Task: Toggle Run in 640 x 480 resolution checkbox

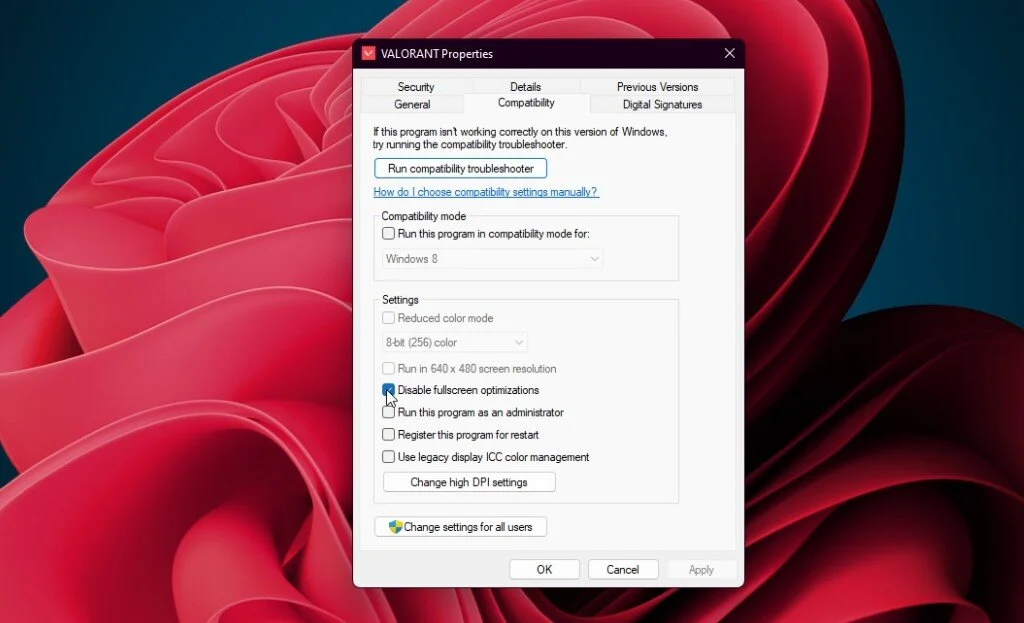Action: coord(389,368)
